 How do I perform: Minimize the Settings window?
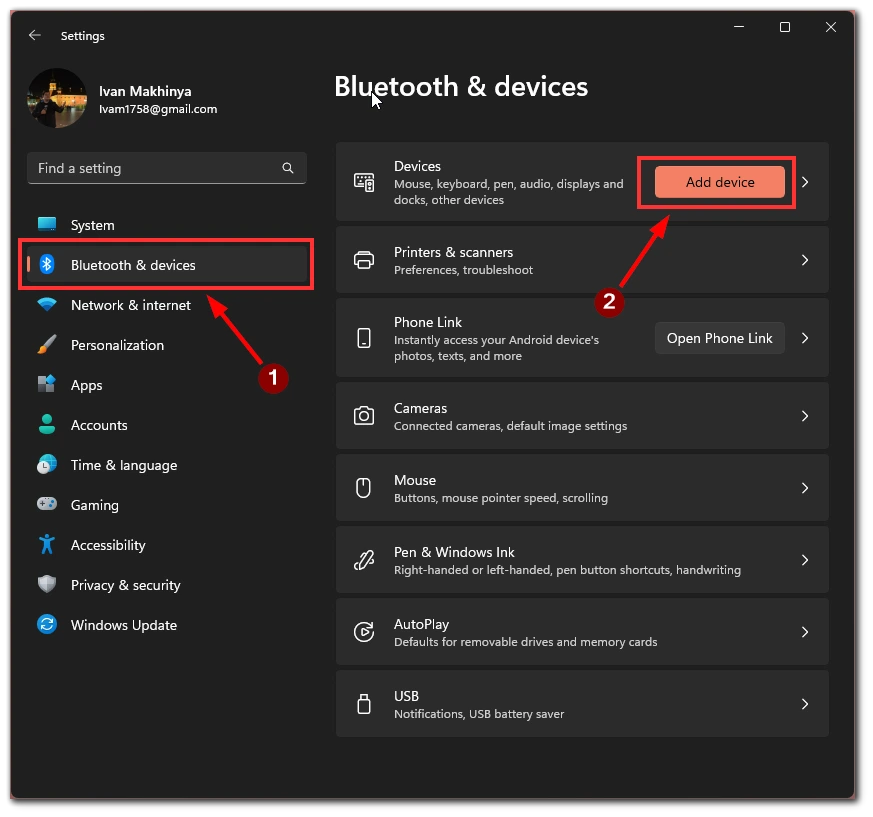click(739, 27)
